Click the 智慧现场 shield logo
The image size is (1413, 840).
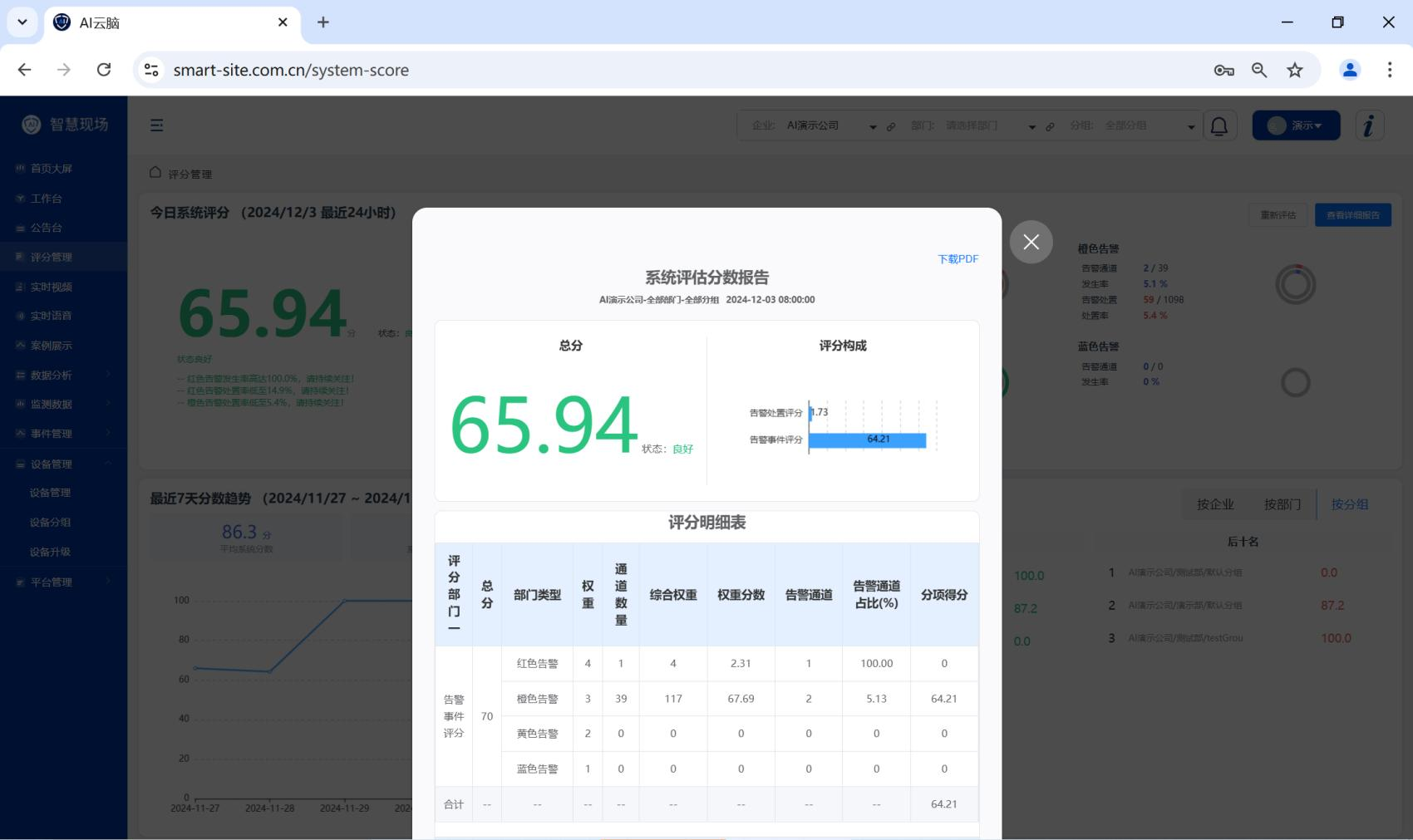[x=32, y=125]
